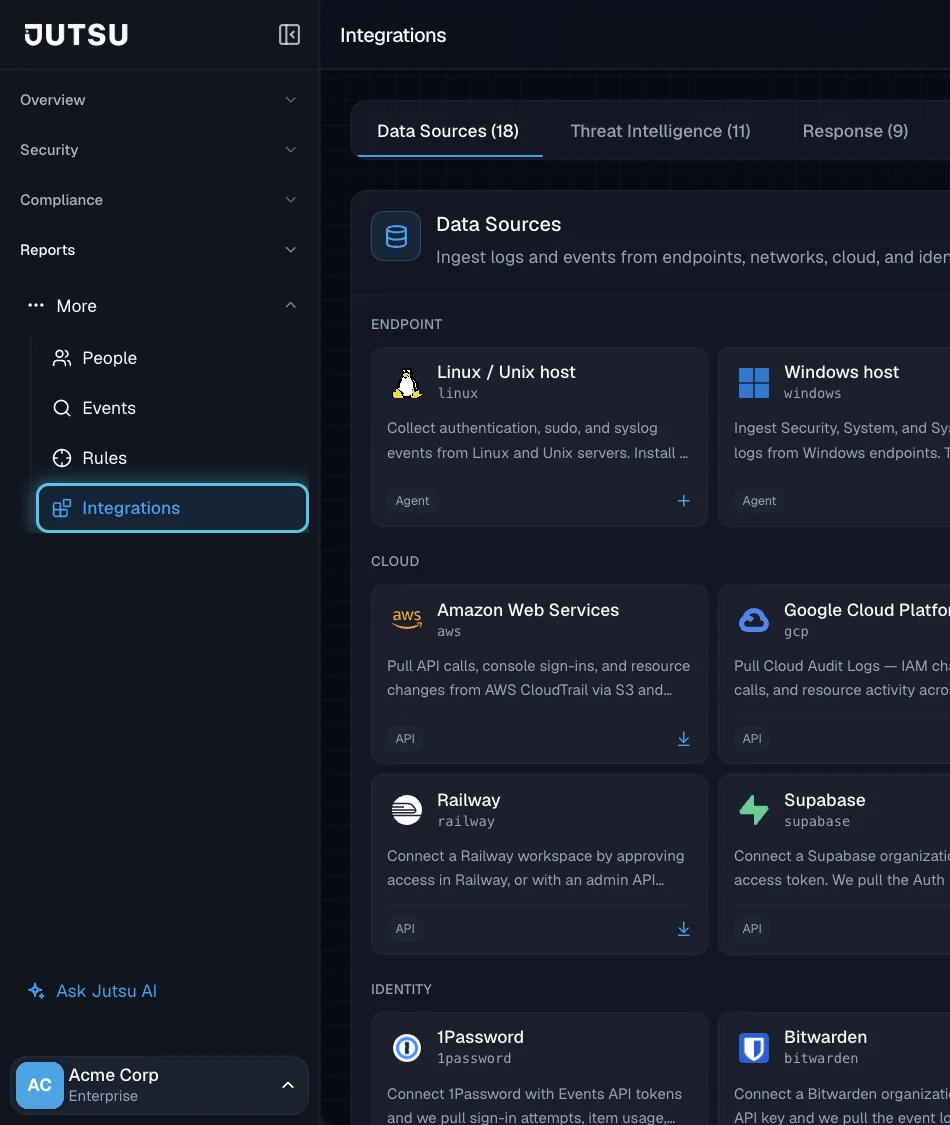The height and width of the screenshot is (1125, 950).
Task: Open the Events page
Action: tap(172, 408)
